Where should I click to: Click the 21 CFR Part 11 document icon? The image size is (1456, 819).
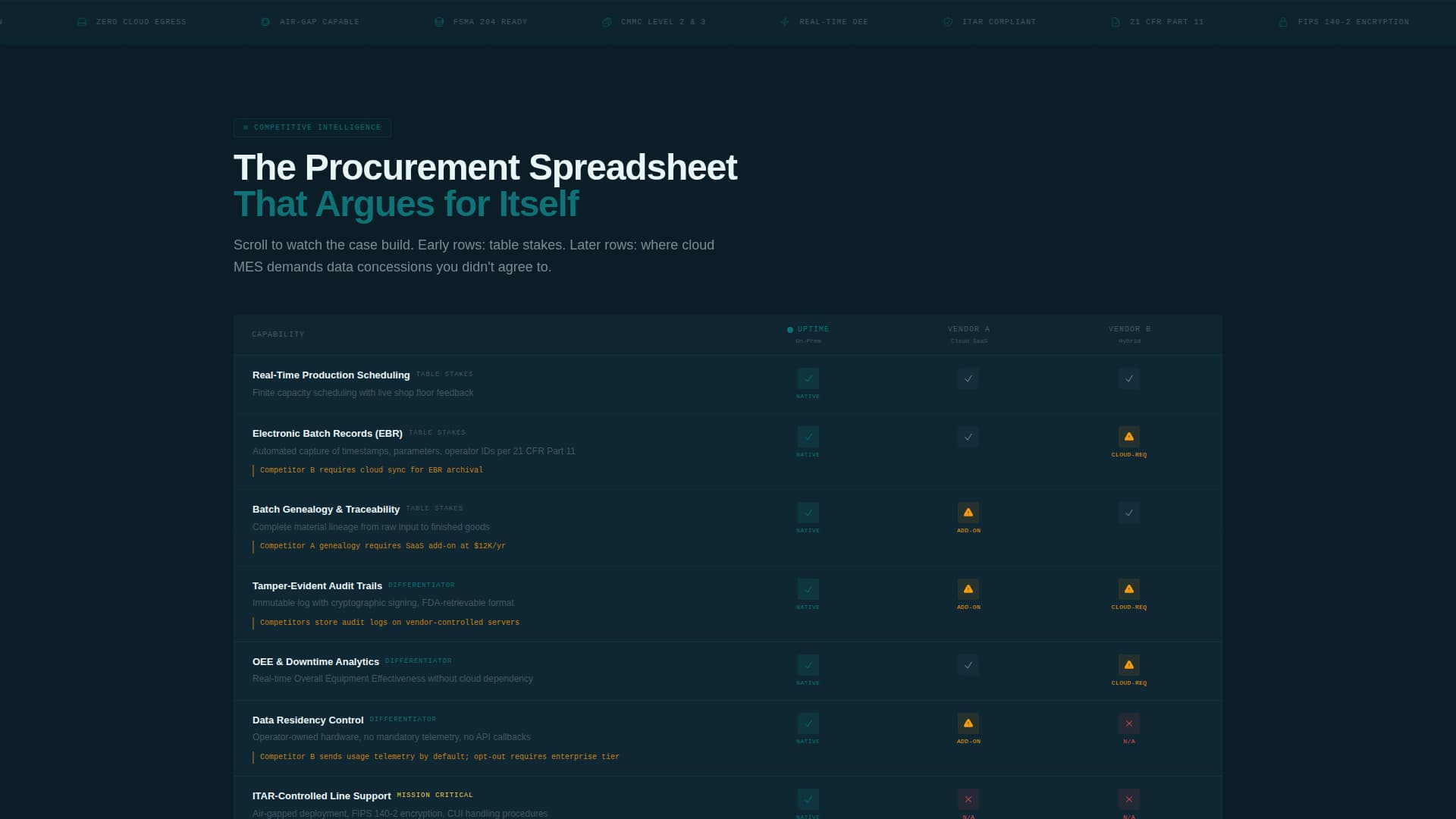1116,22
